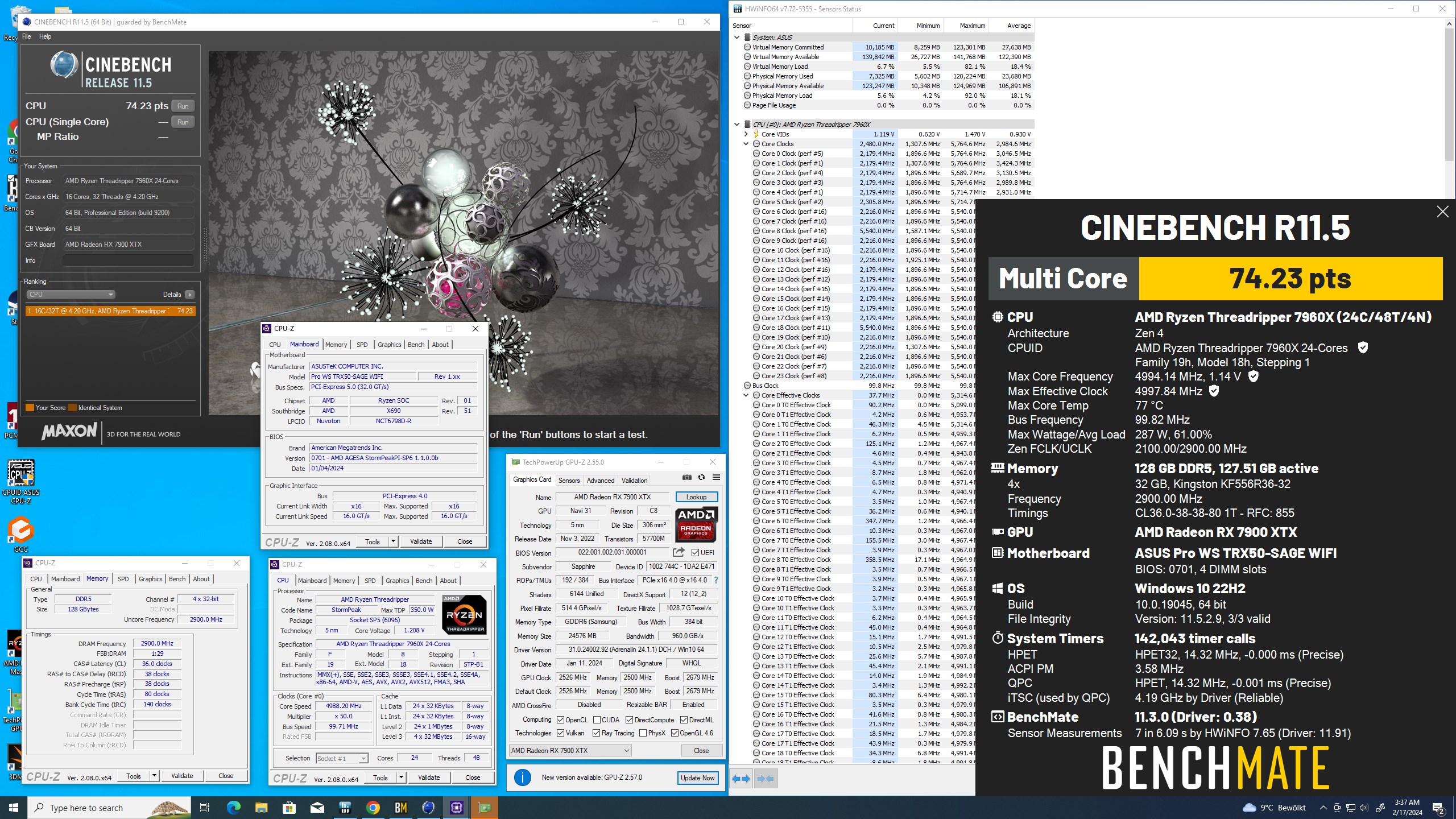Open Bench tab in CPU-Z Memory window
Screen dimensions: 1456x819
coord(177,579)
